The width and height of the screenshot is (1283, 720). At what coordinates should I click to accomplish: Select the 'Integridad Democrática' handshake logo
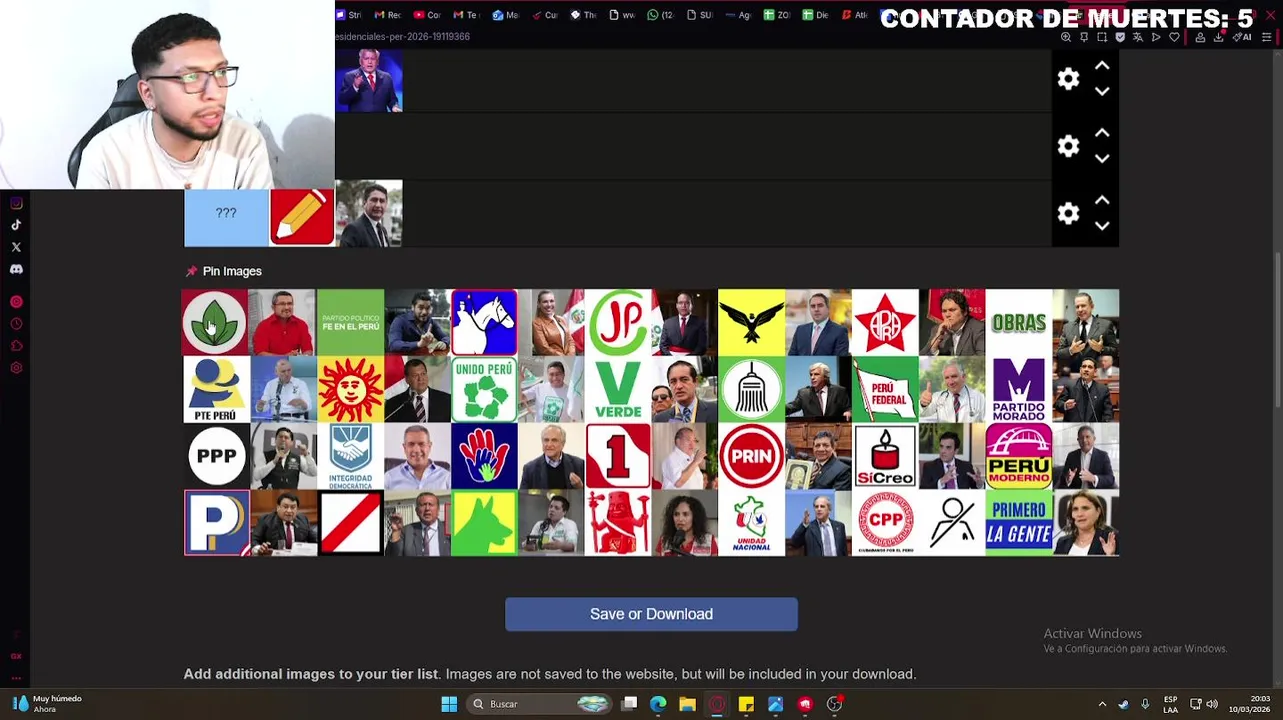pyautogui.click(x=350, y=456)
